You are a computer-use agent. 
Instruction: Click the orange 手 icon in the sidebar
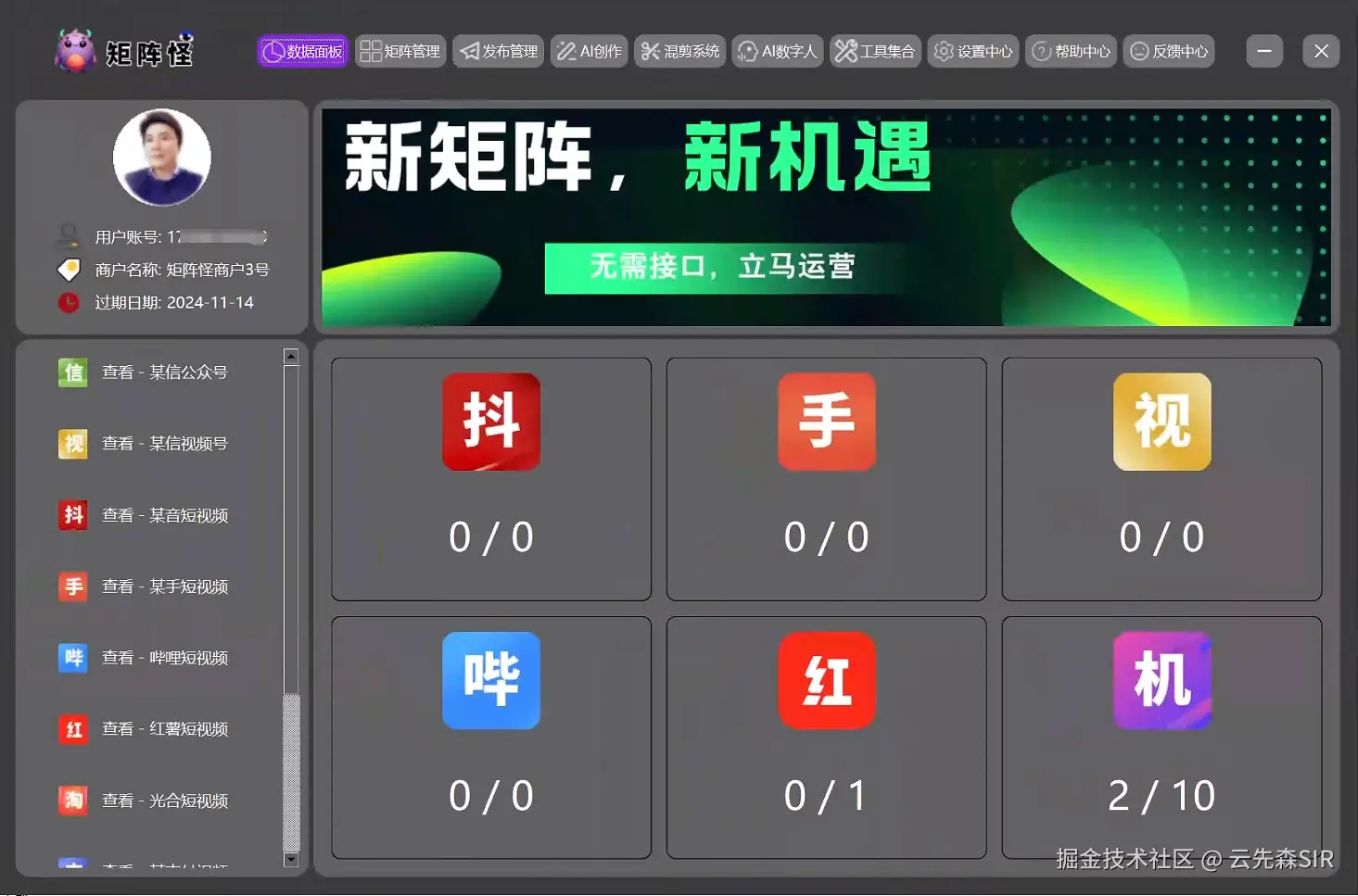tap(72, 587)
